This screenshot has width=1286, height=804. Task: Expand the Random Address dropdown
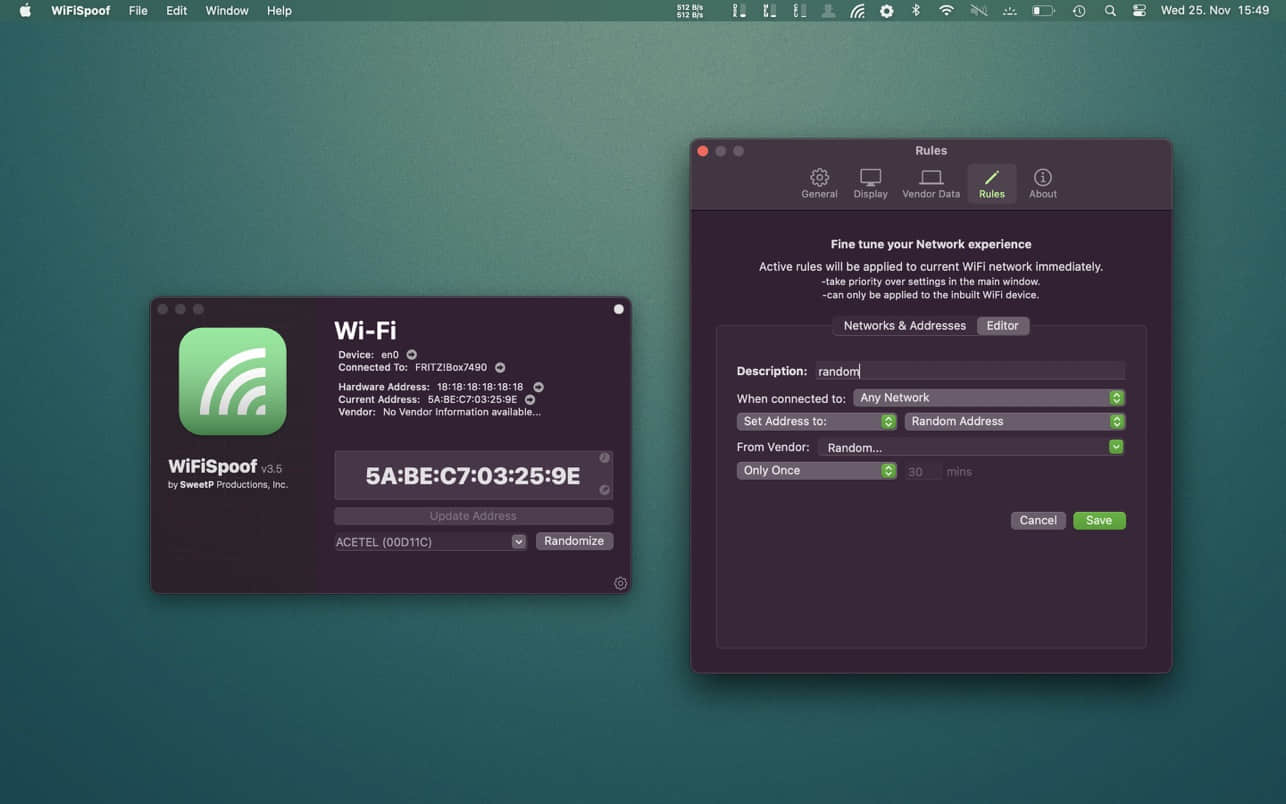[1013, 421]
